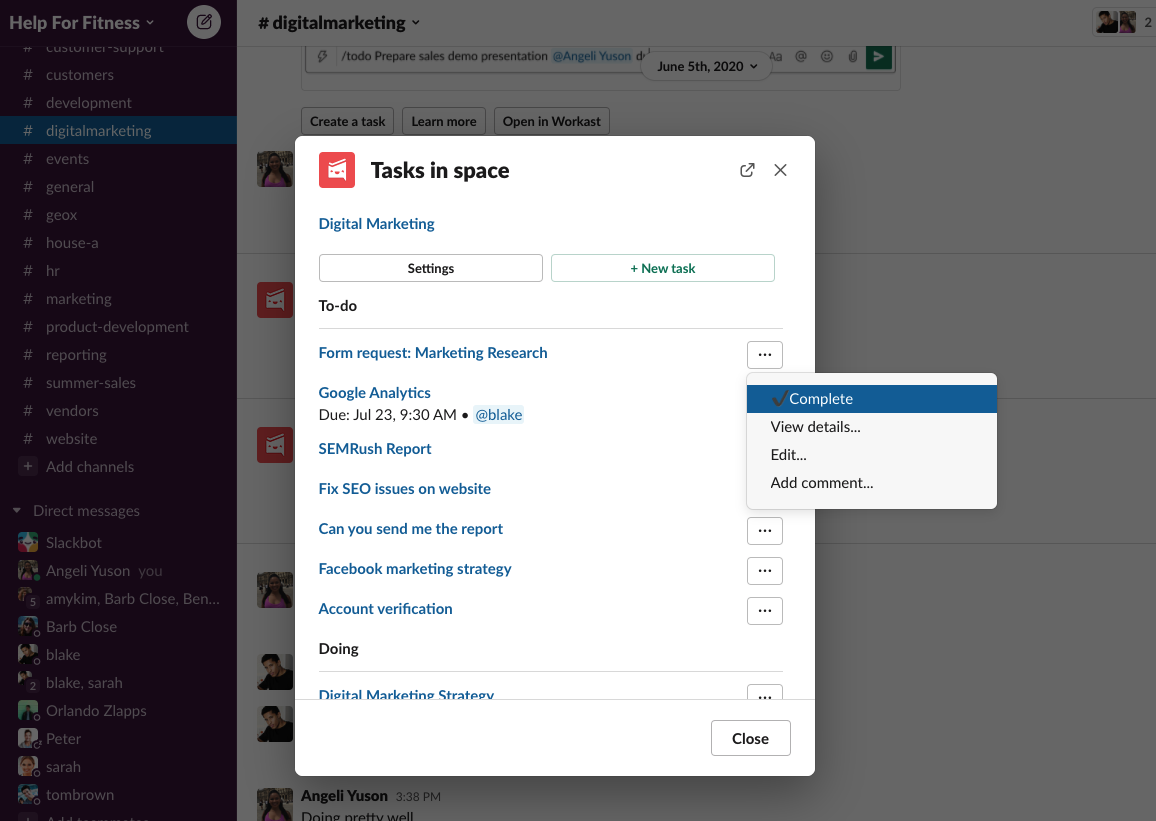Open the Help For Fitness workspace menu
This screenshot has width=1156, height=821.
tap(82, 23)
